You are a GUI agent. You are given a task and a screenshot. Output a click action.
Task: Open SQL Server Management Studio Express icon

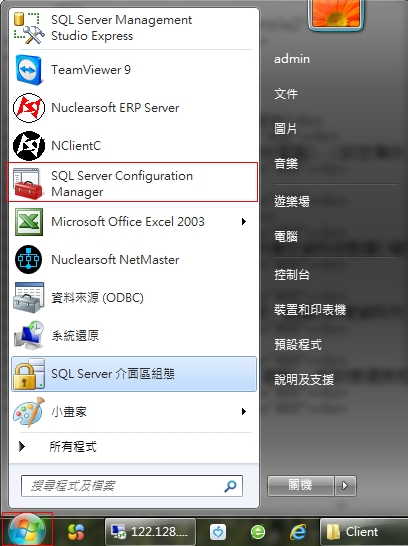click(x=29, y=28)
